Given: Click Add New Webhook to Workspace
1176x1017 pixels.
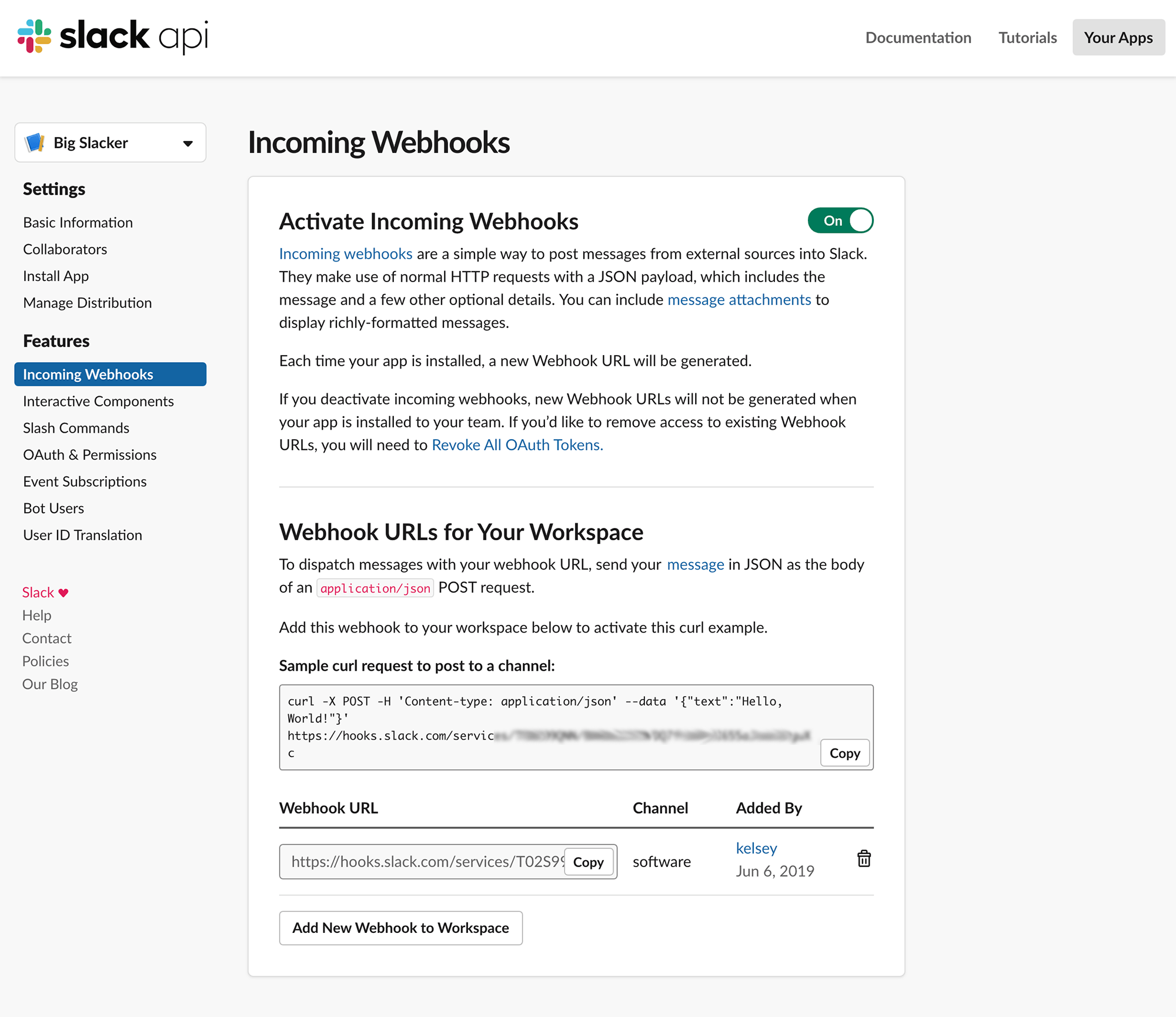Looking at the screenshot, I should pyautogui.click(x=400, y=928).
